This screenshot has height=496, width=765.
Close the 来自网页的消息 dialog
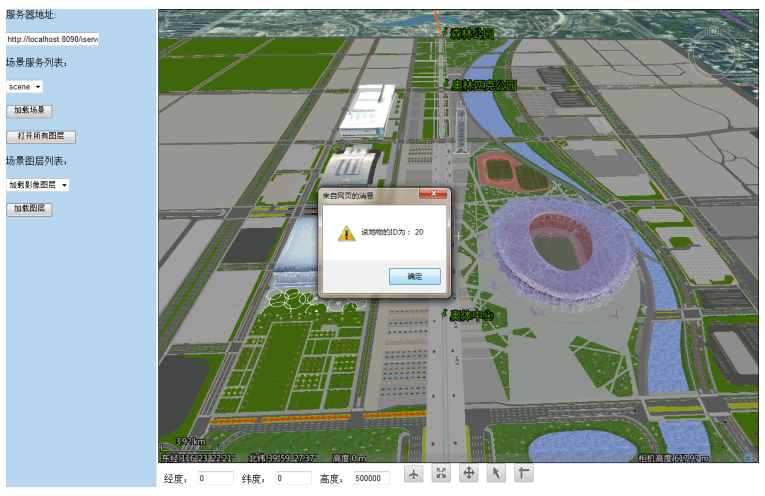point(436,195)
